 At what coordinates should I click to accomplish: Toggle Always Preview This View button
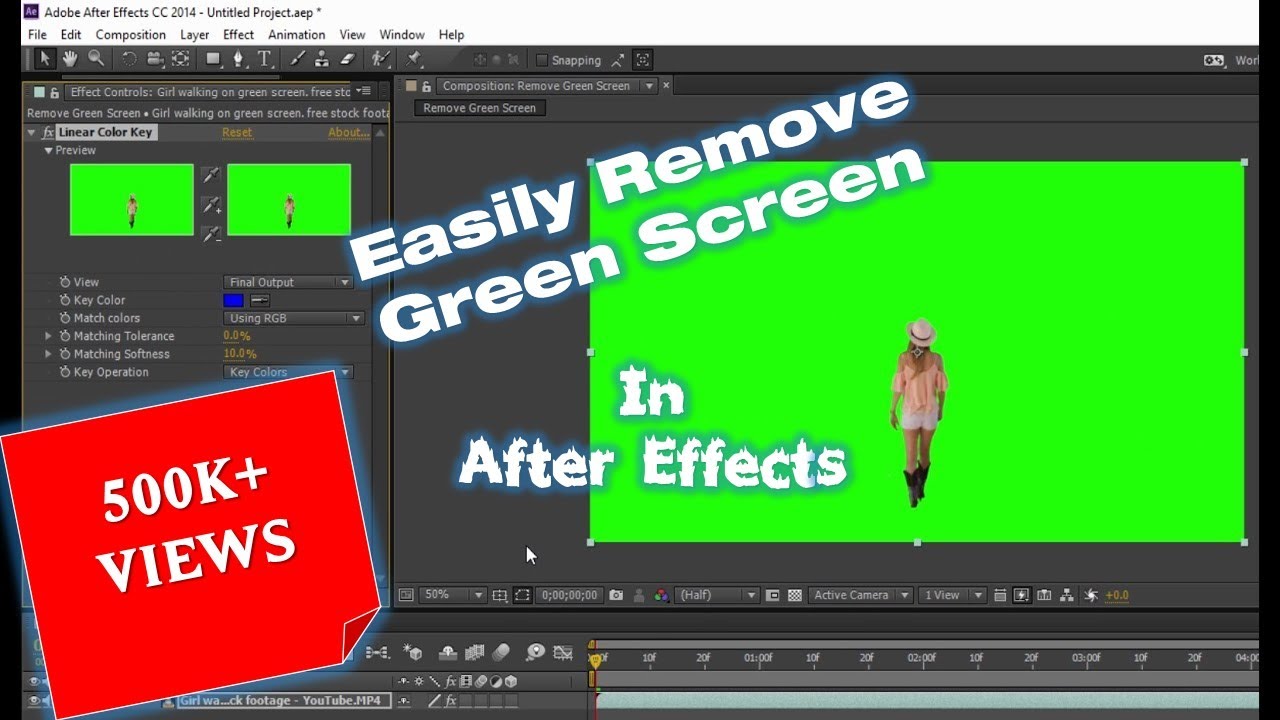(x=406, y=595)
